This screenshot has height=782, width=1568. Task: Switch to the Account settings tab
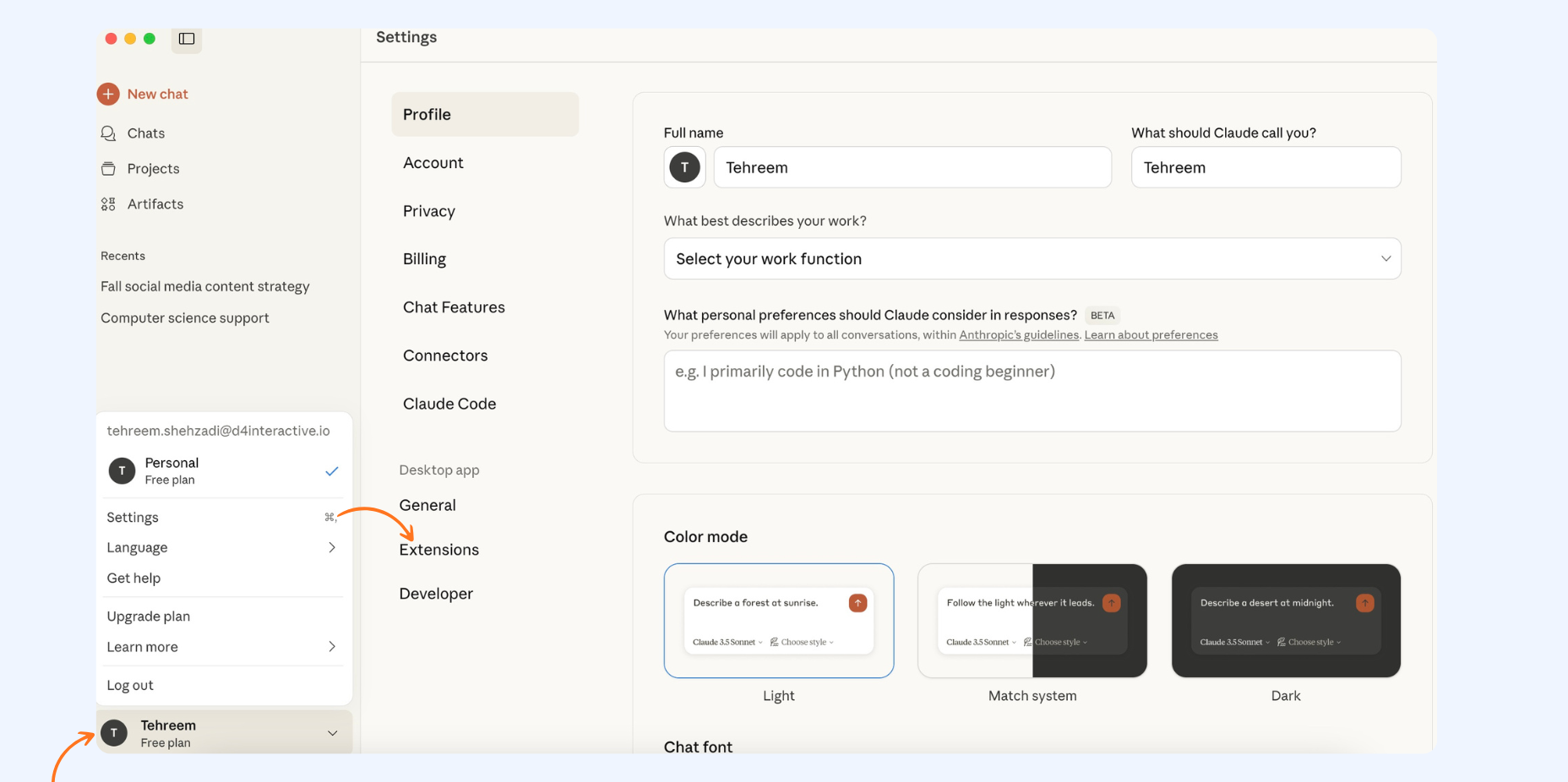(x=433, y=163)
